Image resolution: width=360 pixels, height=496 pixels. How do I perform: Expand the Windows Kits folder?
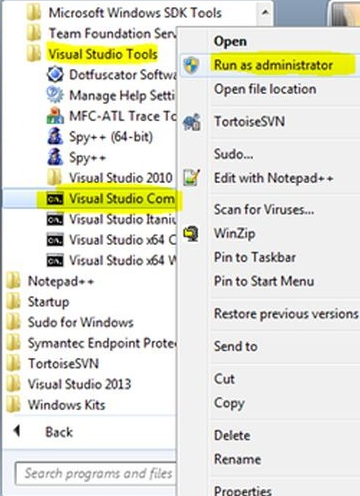[x=66, y=405]
